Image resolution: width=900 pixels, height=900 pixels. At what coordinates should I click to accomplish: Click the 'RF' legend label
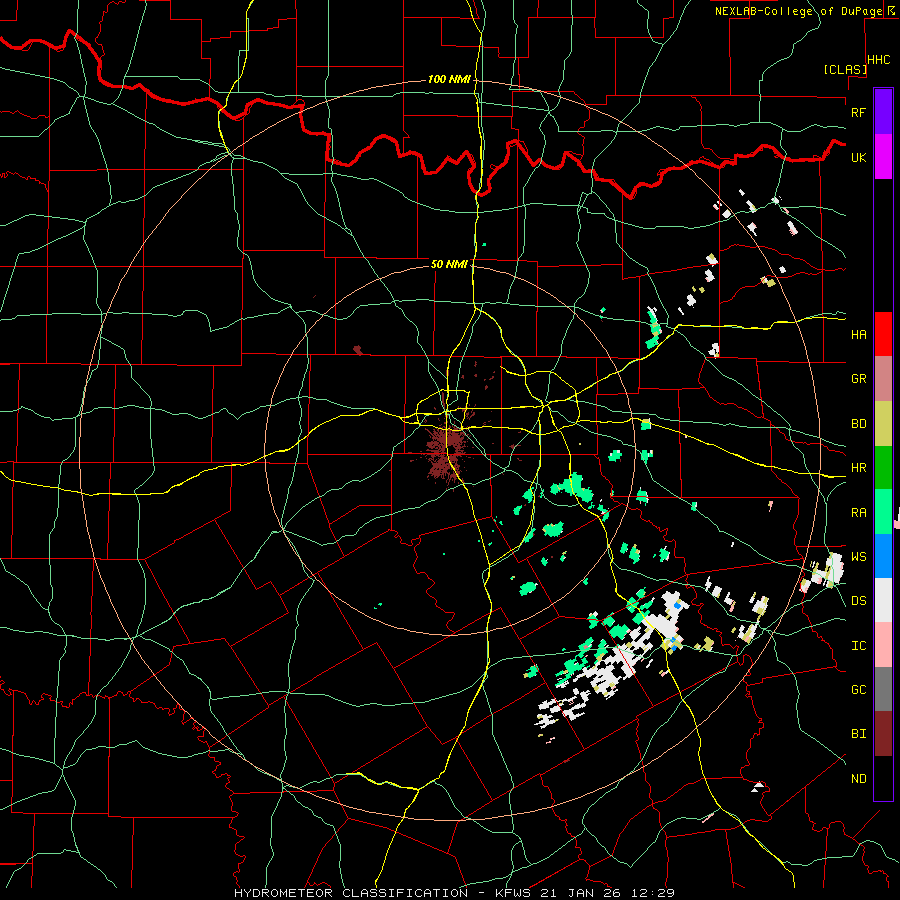[x=858, y=112]
